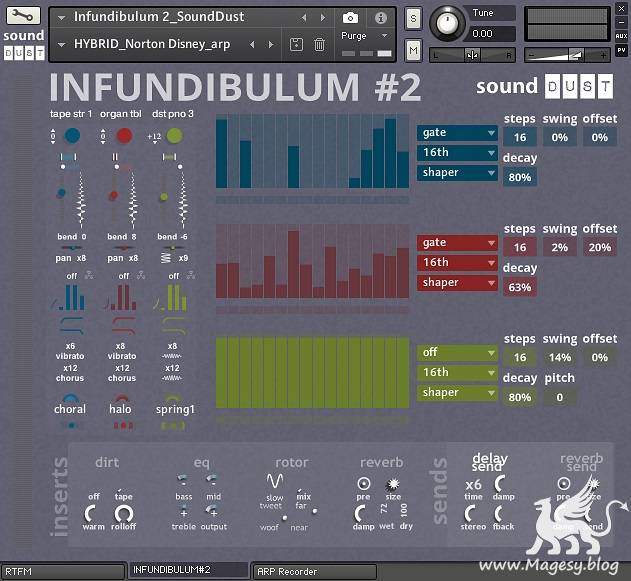Viewport: 631px width, 581px height.
Task: Open red shaper dropdown
Action: coord(457,282)
